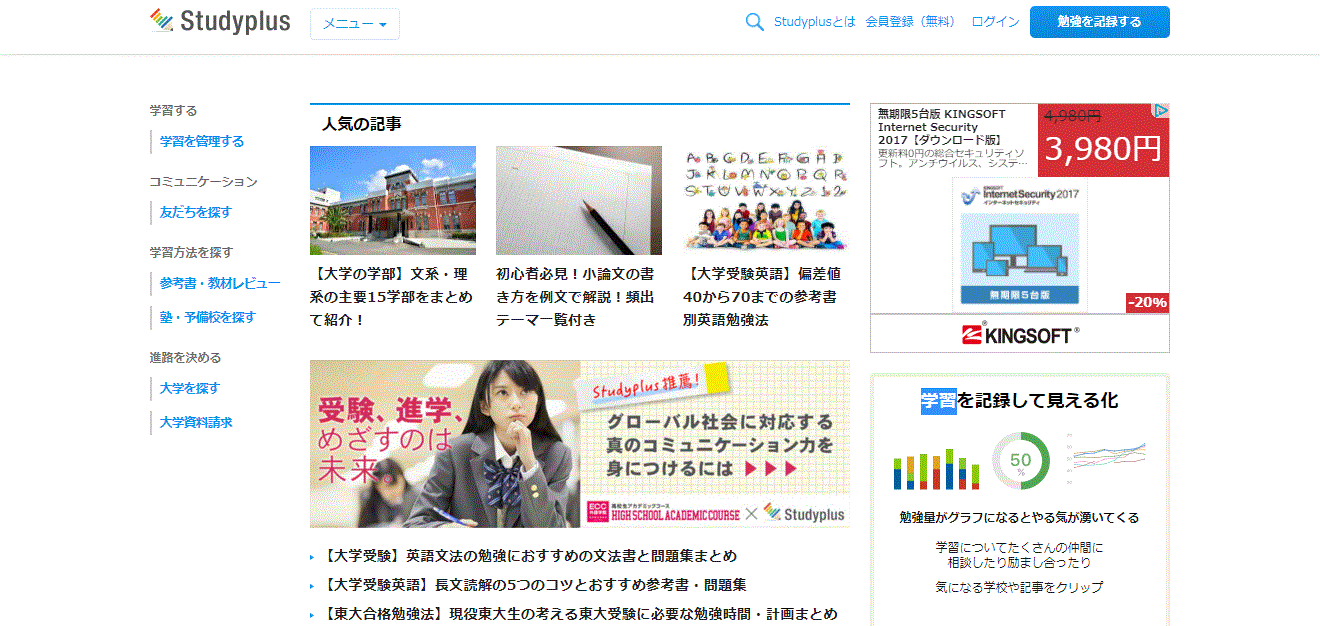The height and width of the screenshot is (626, 1320).
Task: Open the Studyplusとは link
Action: pos(814,22)
